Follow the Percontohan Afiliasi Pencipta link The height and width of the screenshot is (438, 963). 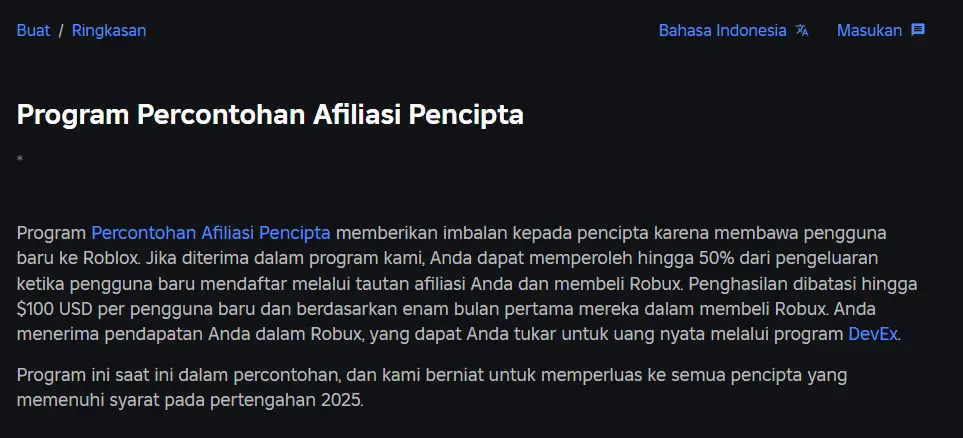[210, 233]
